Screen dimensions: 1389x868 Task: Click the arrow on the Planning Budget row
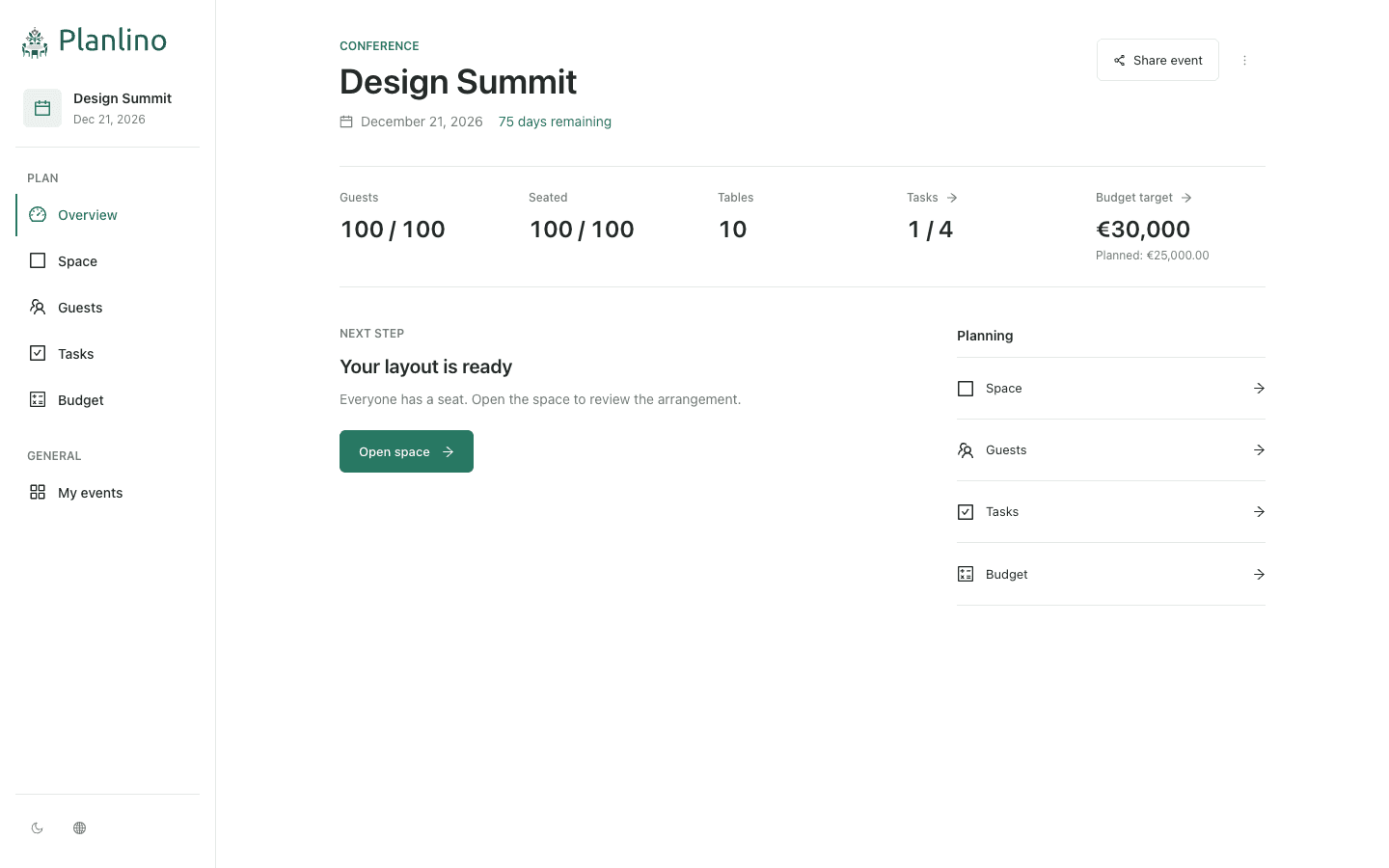point(1259,574)
